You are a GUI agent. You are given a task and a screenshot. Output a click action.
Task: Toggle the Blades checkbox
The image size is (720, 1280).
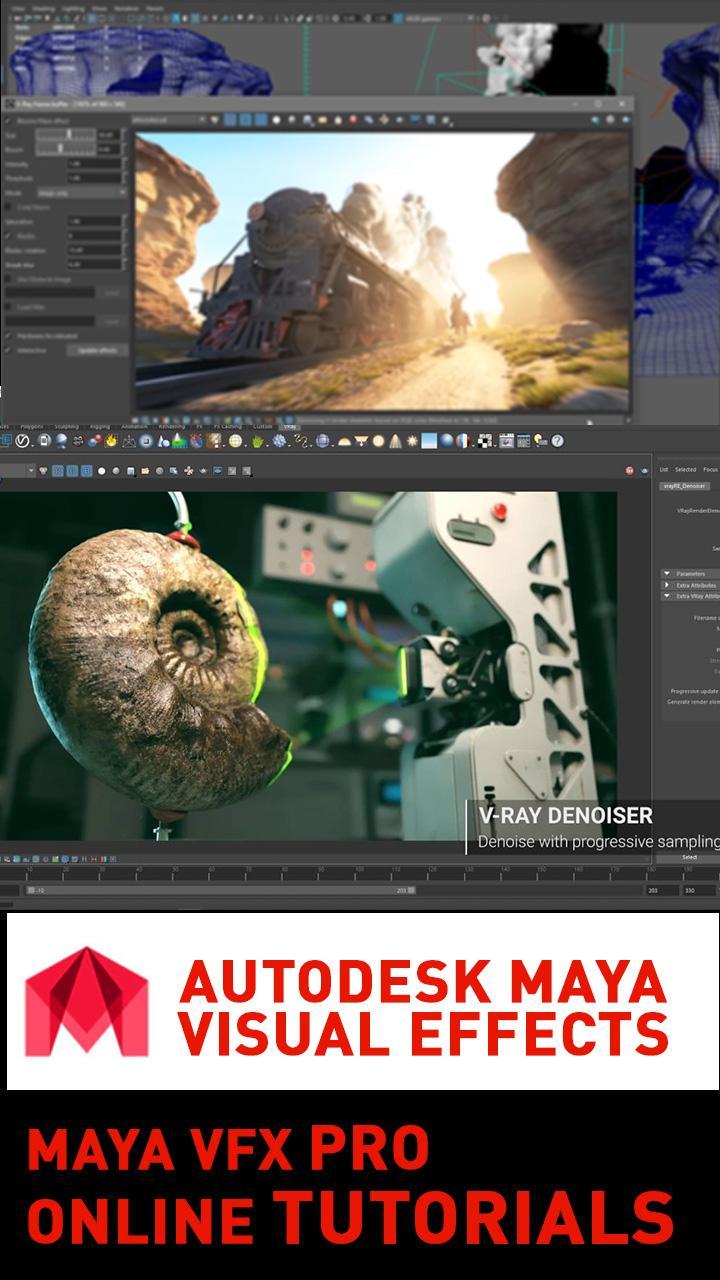point(8,236)
